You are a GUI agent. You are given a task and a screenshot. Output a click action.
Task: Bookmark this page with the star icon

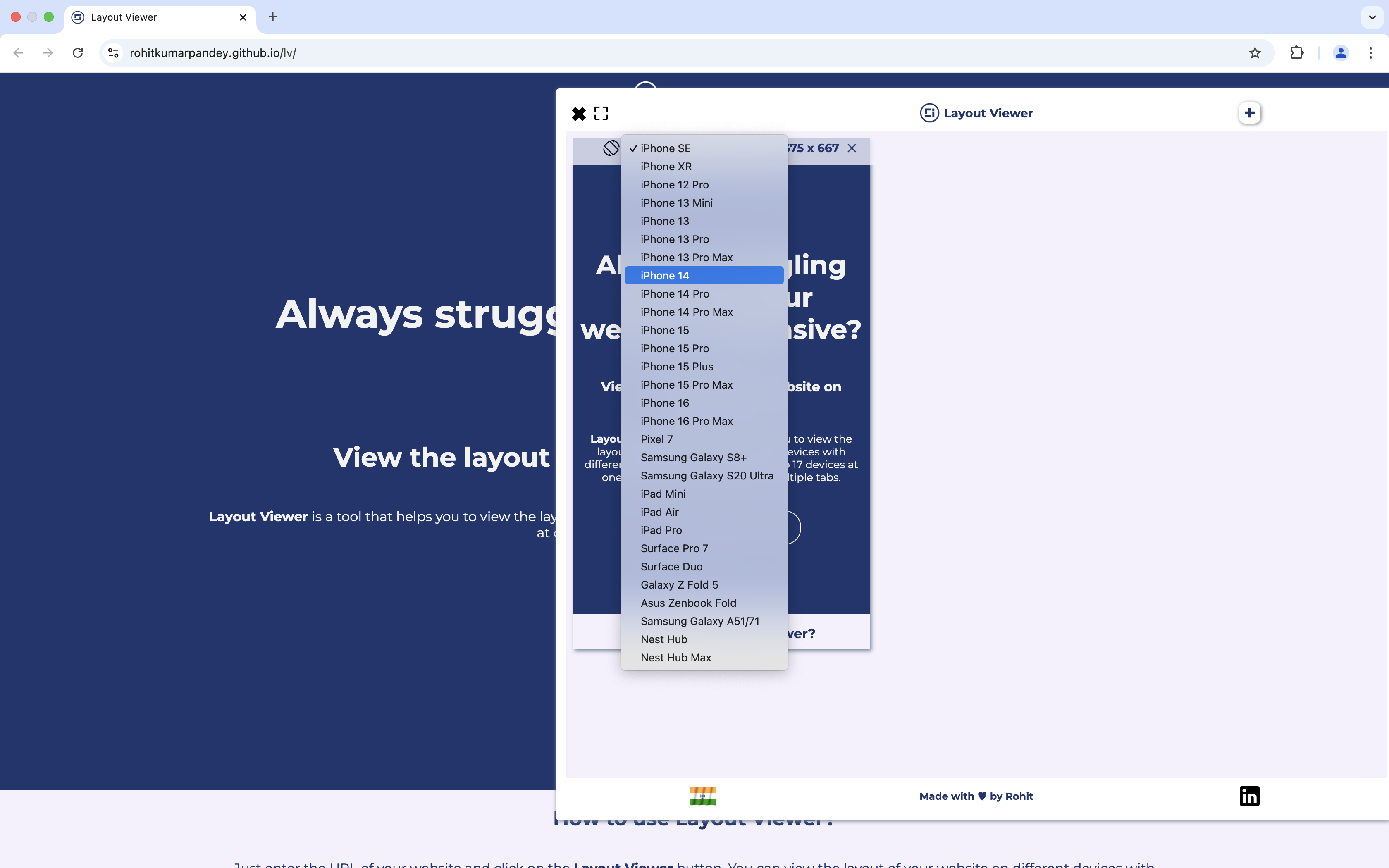(1255, 53)
